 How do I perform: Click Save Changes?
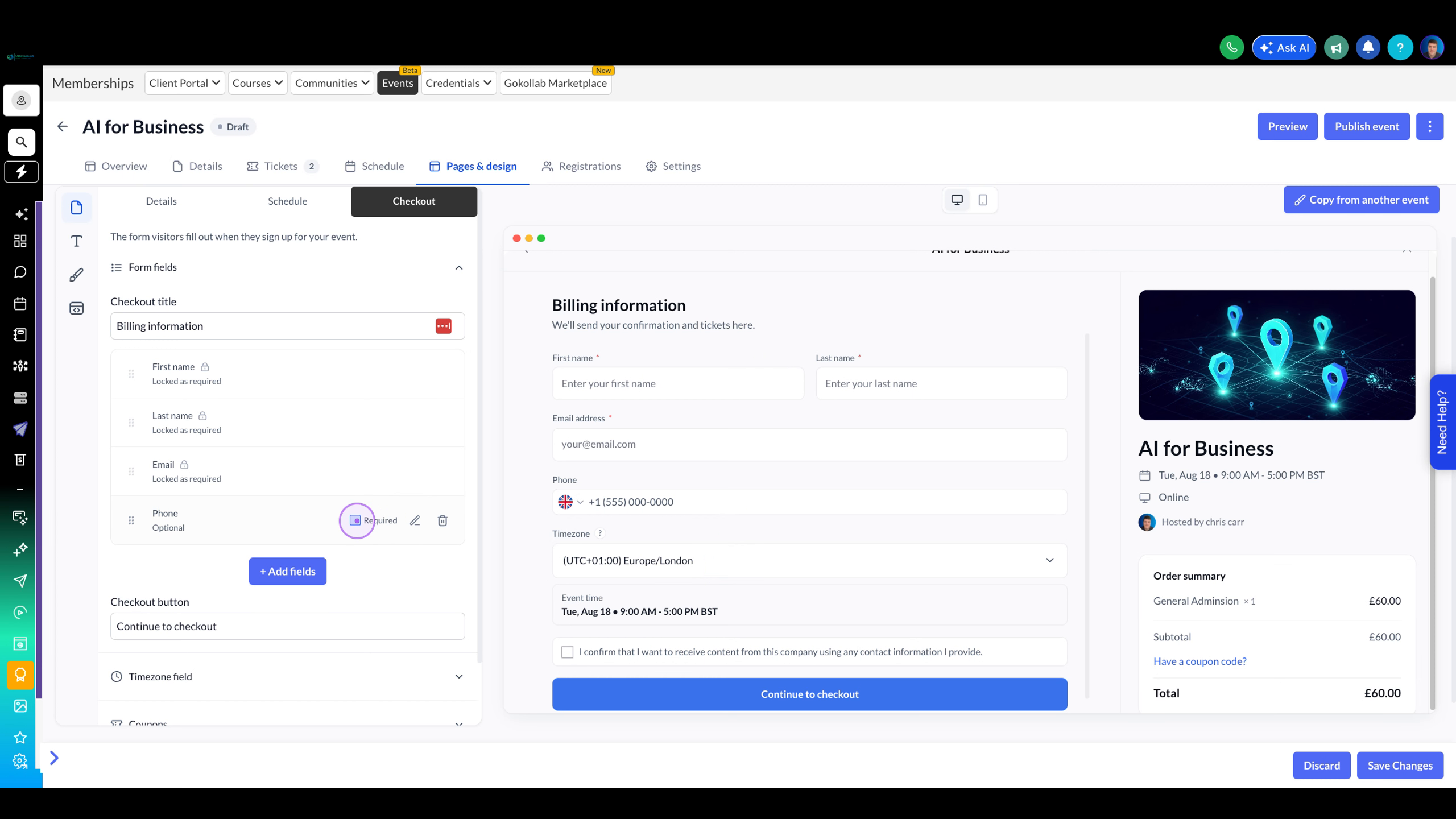1400,766
